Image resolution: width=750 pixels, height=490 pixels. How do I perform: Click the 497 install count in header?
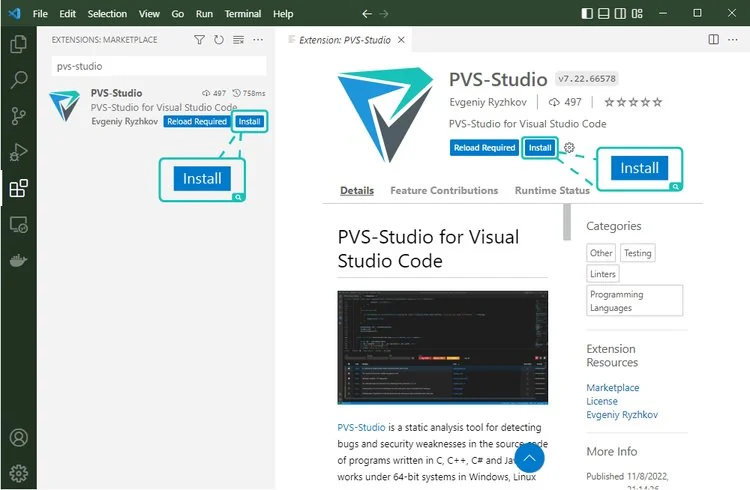coord(565,102)
